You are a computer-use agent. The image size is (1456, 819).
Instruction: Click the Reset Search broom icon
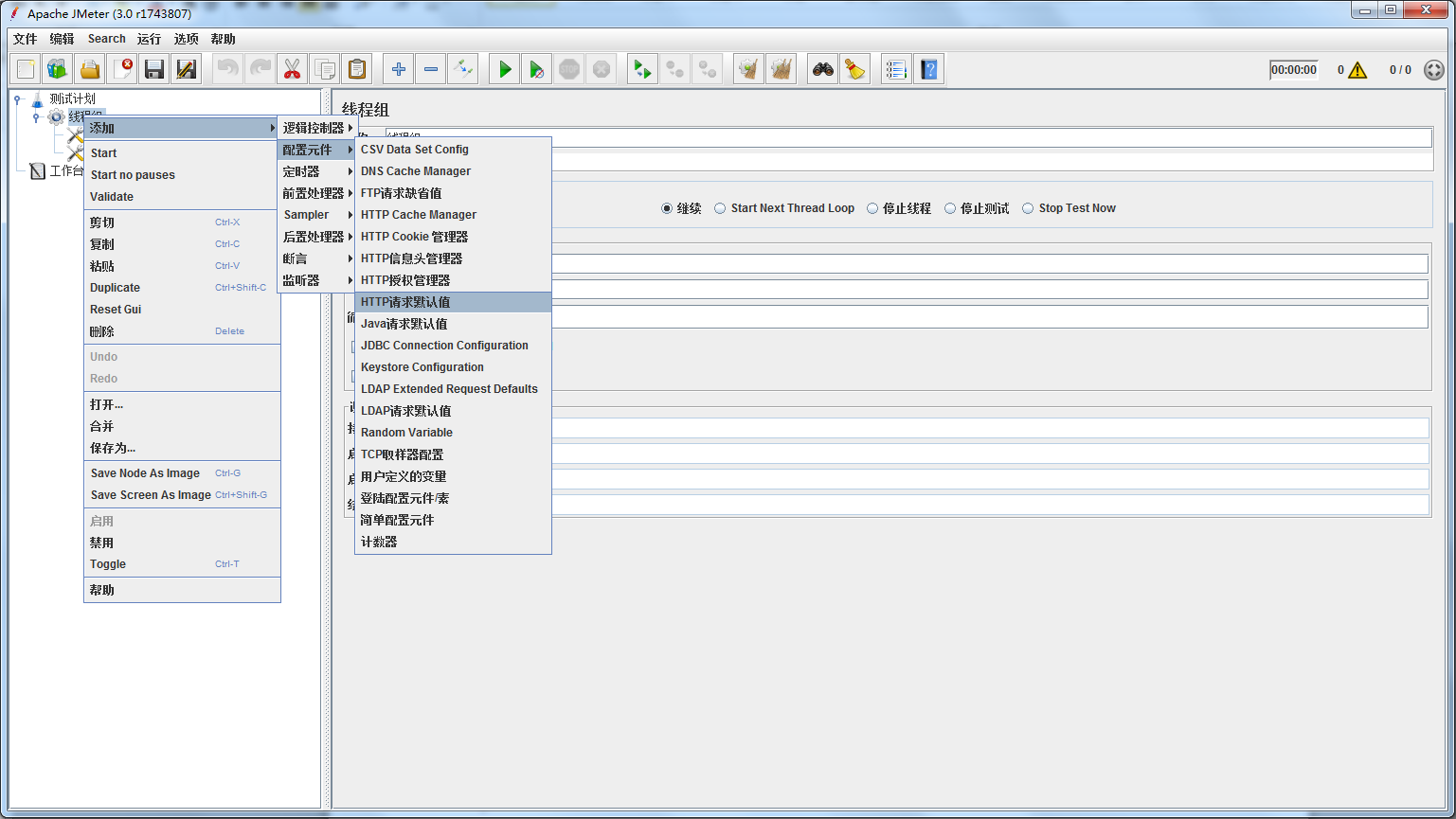pyautogui.click(x=855, y=69)
